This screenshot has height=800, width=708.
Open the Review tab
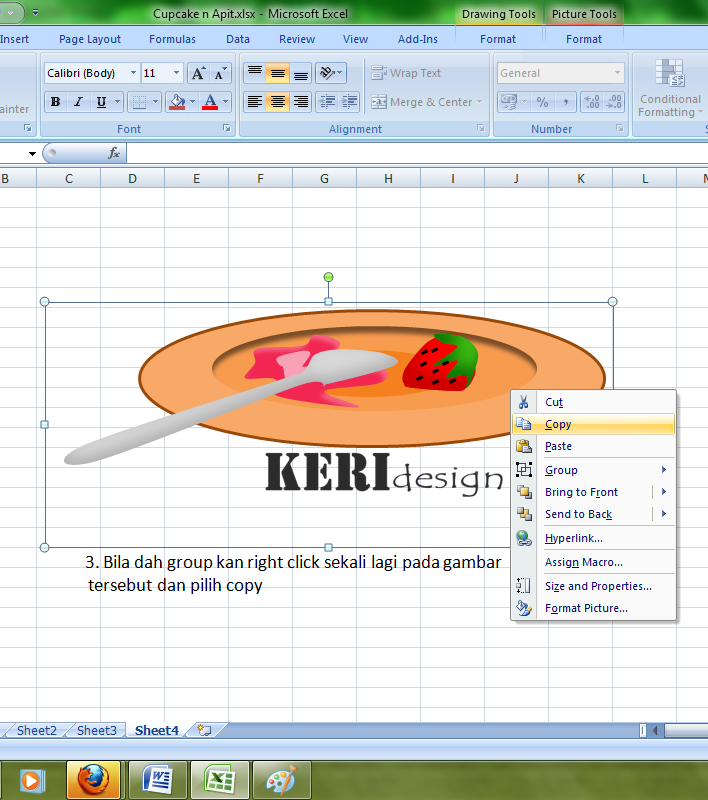[297, 39]
